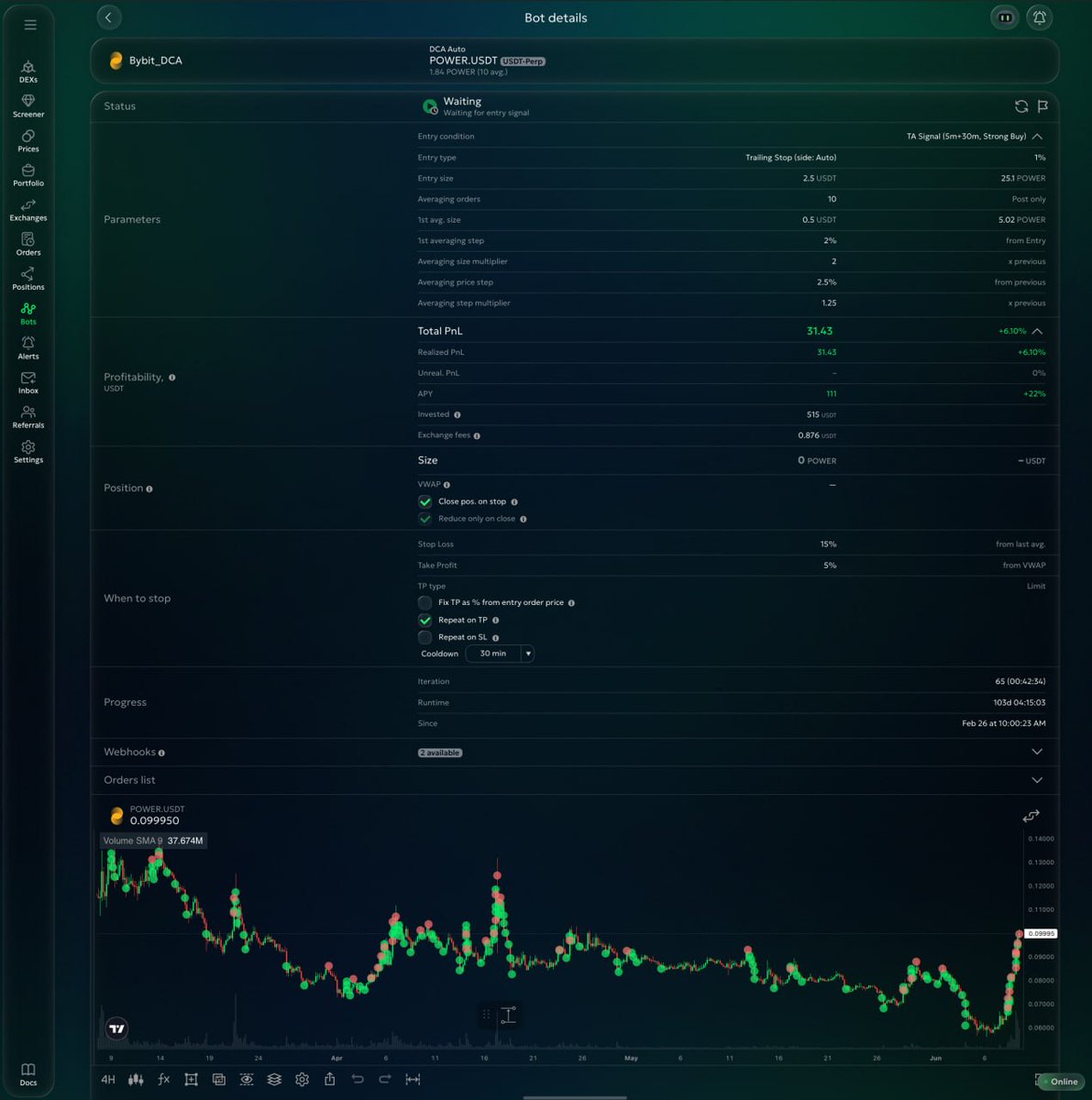Open Docs in sidebar
Screen dimensions: 1092x1100
click(x=28, y=1074)
